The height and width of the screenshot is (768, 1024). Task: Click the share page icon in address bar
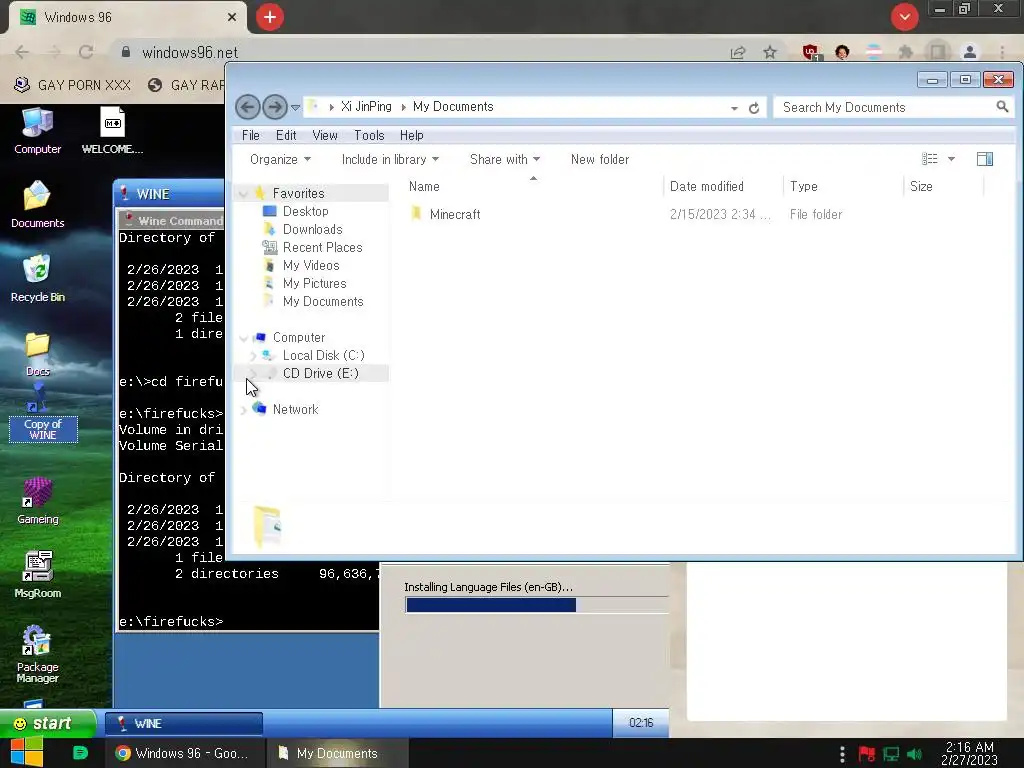tap(738, 52)
